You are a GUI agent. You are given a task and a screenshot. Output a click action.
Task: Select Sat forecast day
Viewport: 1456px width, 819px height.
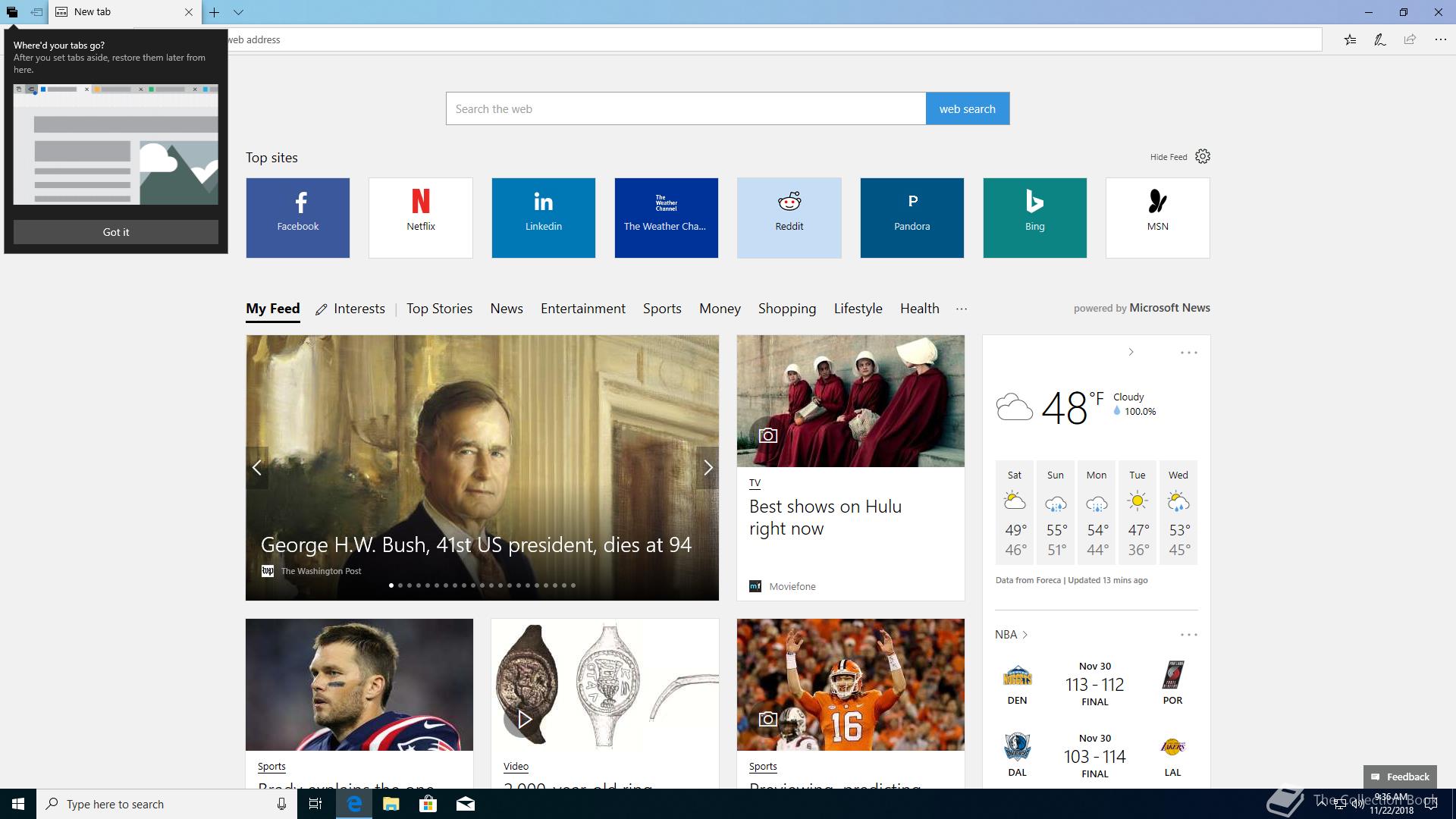point(1015,513)
